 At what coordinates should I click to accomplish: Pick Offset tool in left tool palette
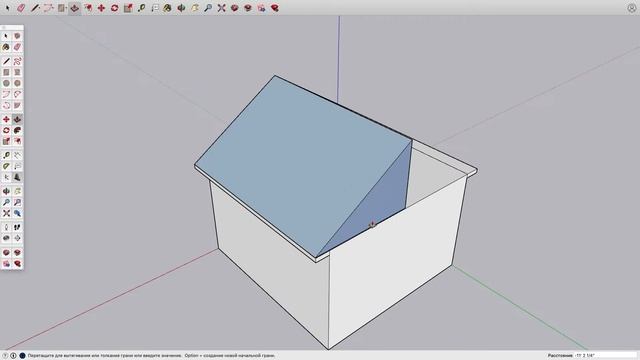(x=17, y=141)
